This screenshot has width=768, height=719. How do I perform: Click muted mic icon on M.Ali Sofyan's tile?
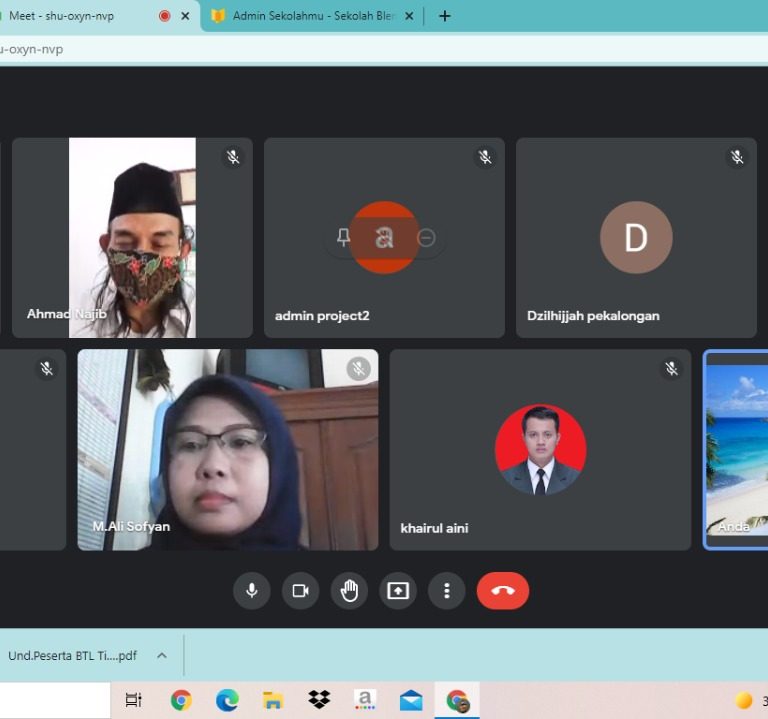(x=359, y=368)
